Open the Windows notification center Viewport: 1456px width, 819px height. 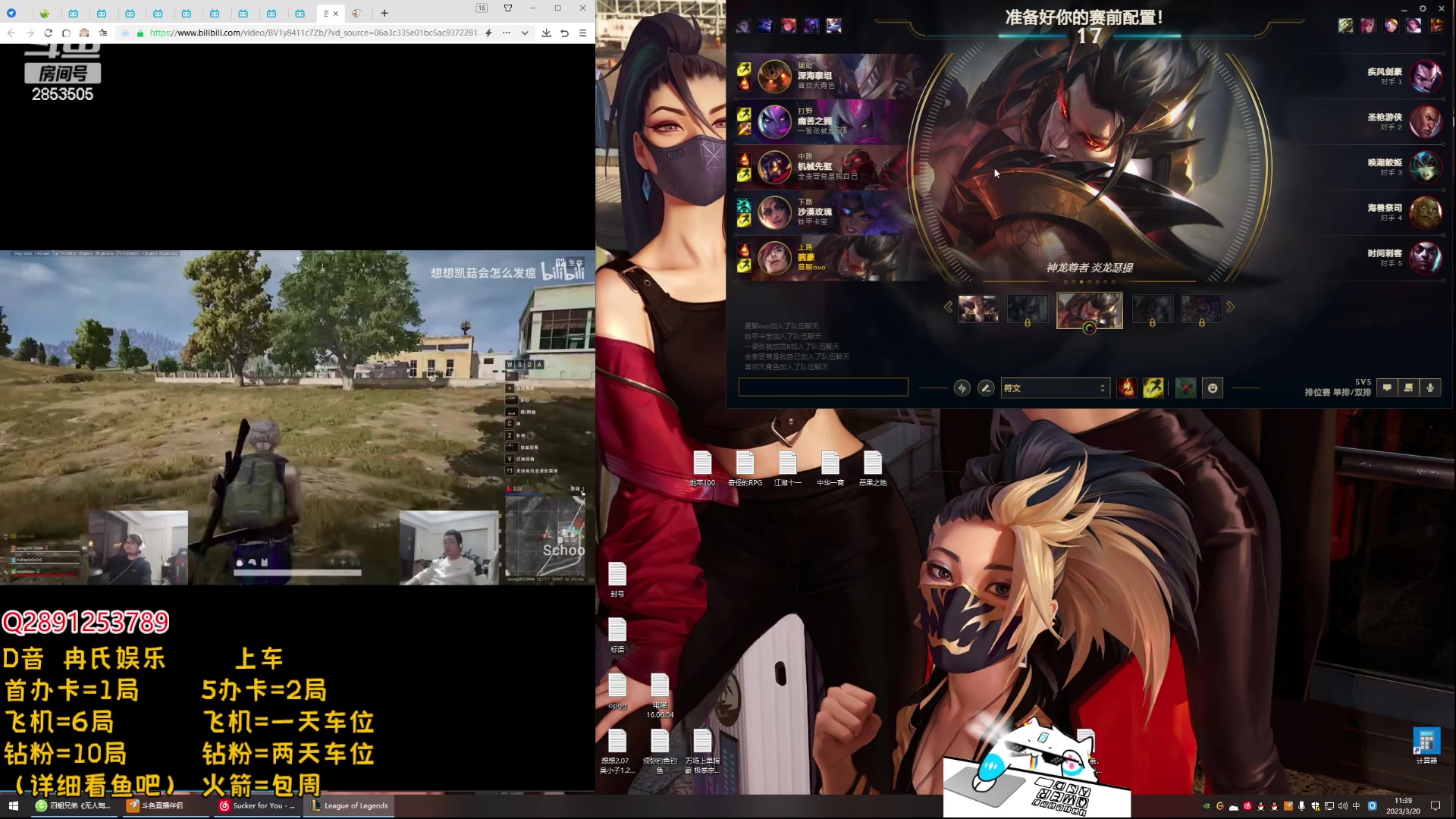pyautogui.click(x=1436, y=806)
